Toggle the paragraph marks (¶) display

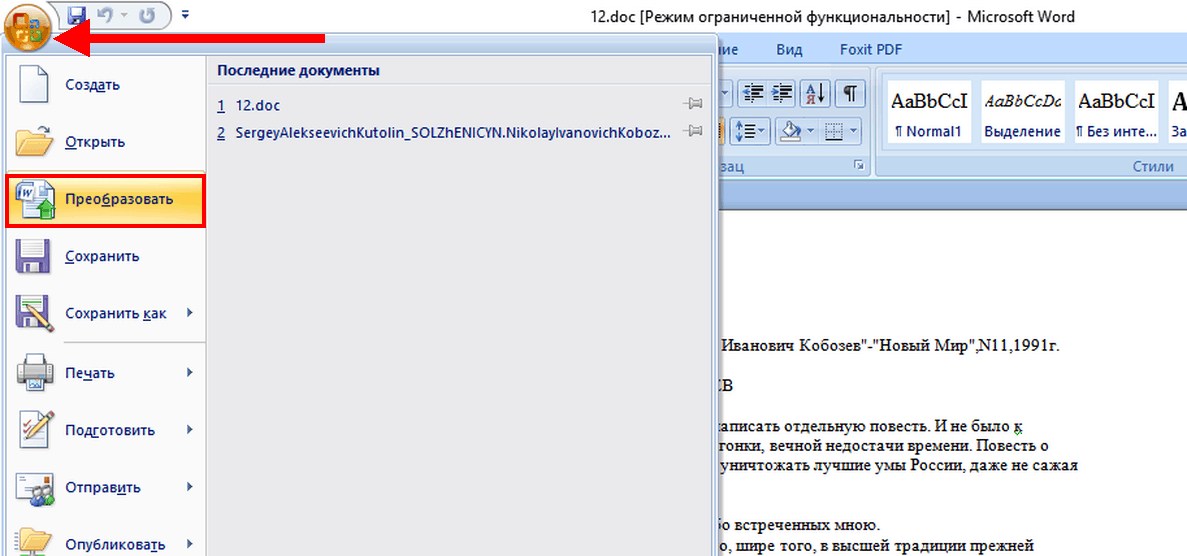click(849, 93)
